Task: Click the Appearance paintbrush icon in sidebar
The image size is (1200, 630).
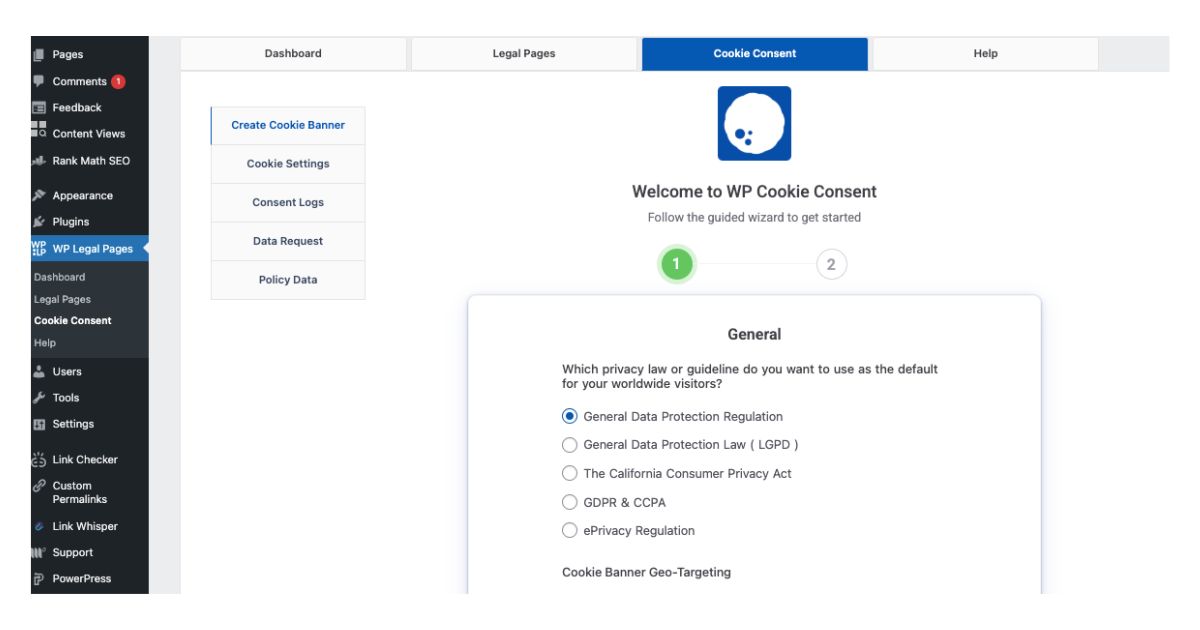Action: (x=39, y=196)
